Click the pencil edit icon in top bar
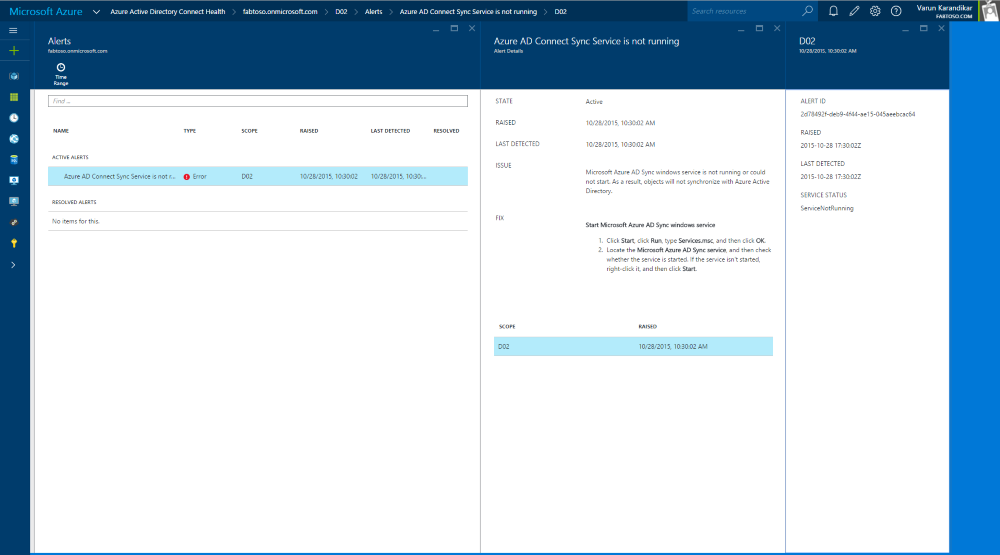The image size is (1000, 555). 854,11
